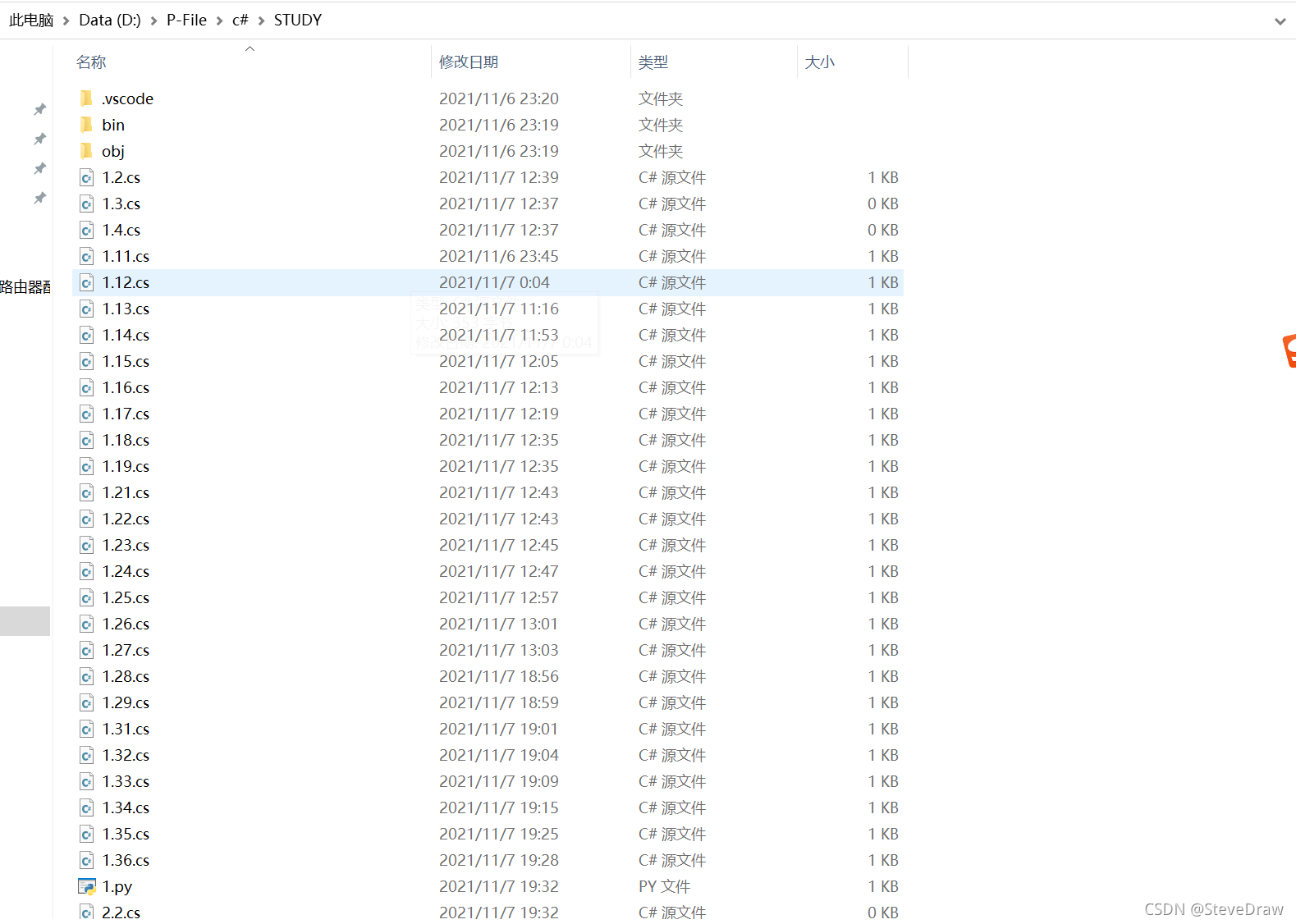Sort by the 名称 column header

[x=91, y=62]
